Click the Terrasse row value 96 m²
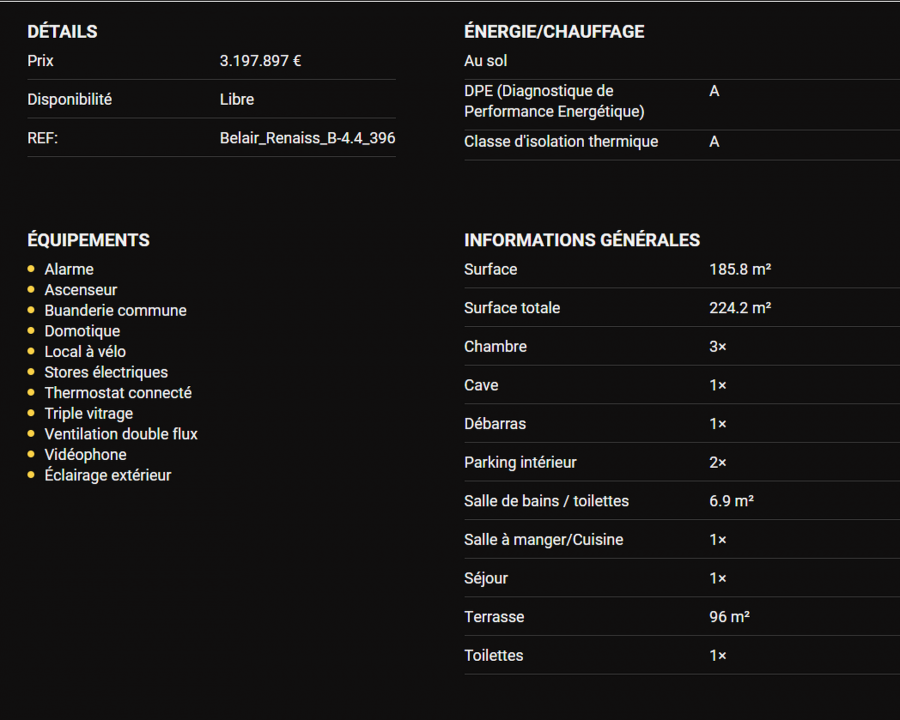 729,617
